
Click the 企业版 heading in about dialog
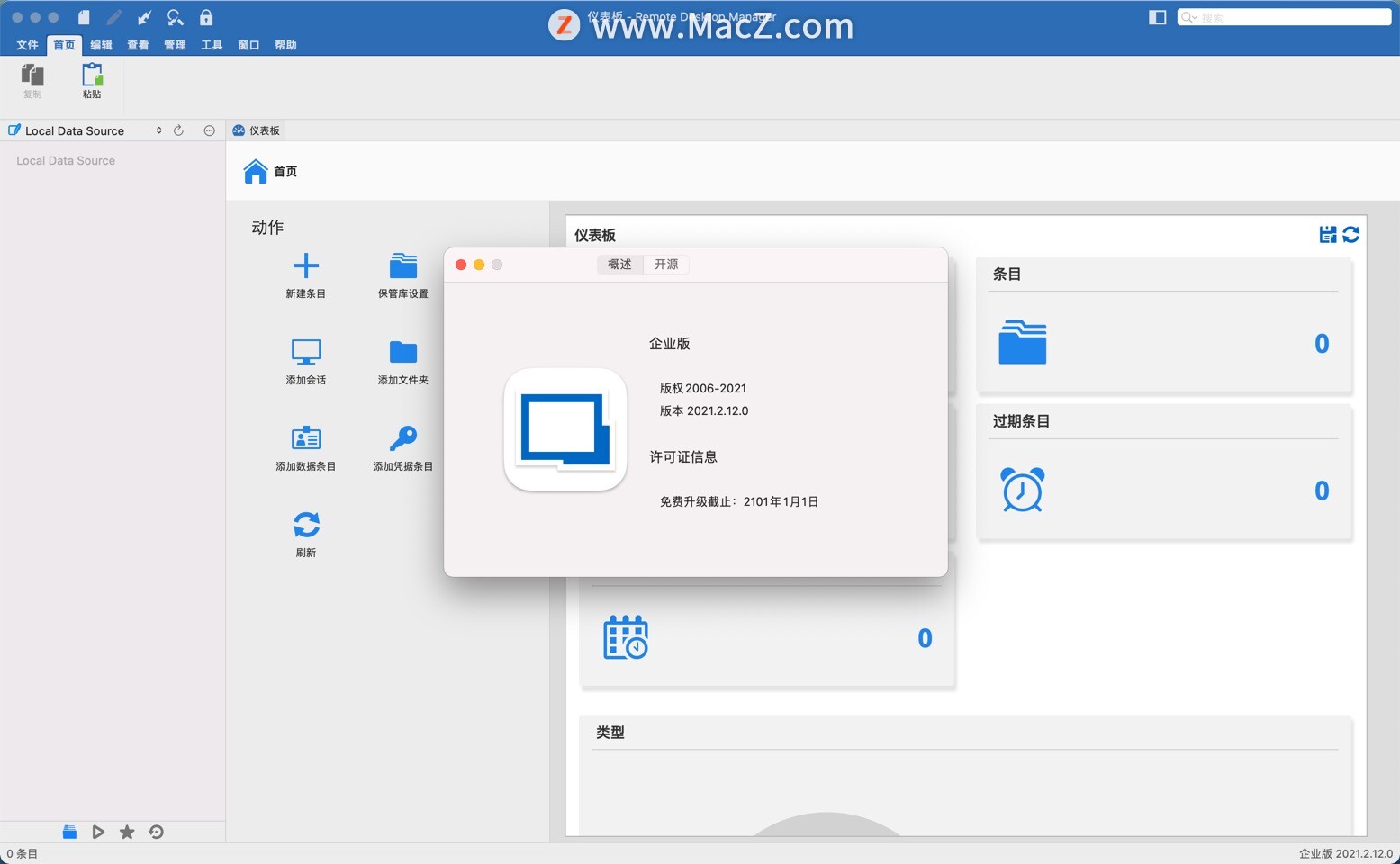click(x=670, y=343)
